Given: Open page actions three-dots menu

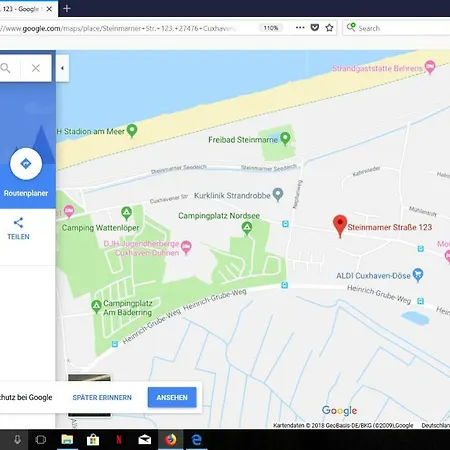Looking at the screenshot, I should point(300,28).
